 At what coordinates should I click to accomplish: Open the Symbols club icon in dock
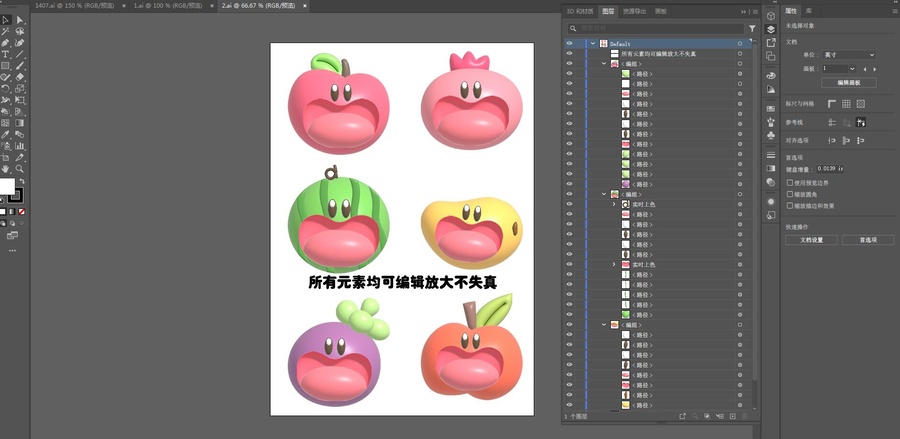point(771,135)
